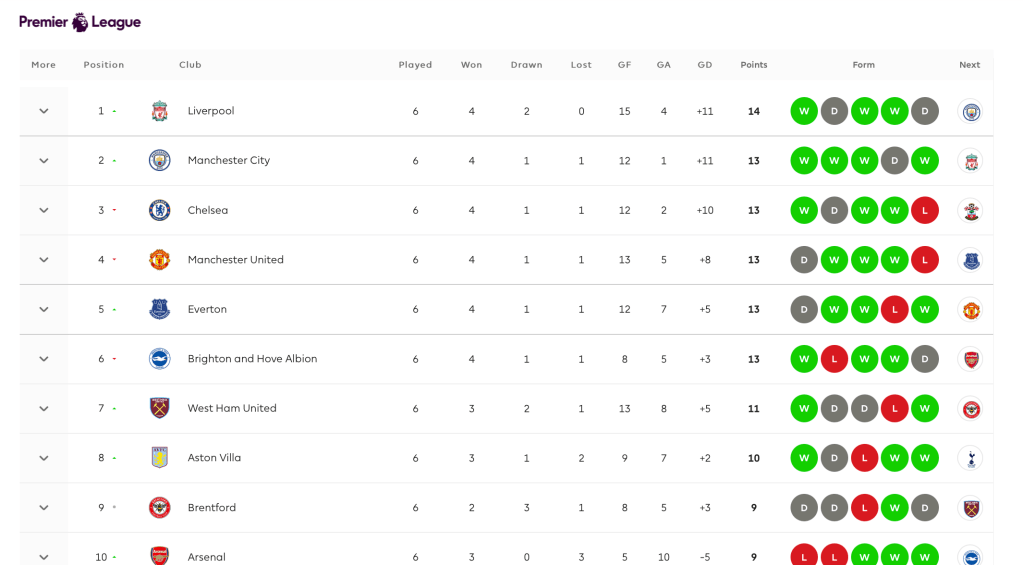The width and height of the screenshot is (1023, 565).
Task: Expand the Manchester United row details
Action: [44, 260]
